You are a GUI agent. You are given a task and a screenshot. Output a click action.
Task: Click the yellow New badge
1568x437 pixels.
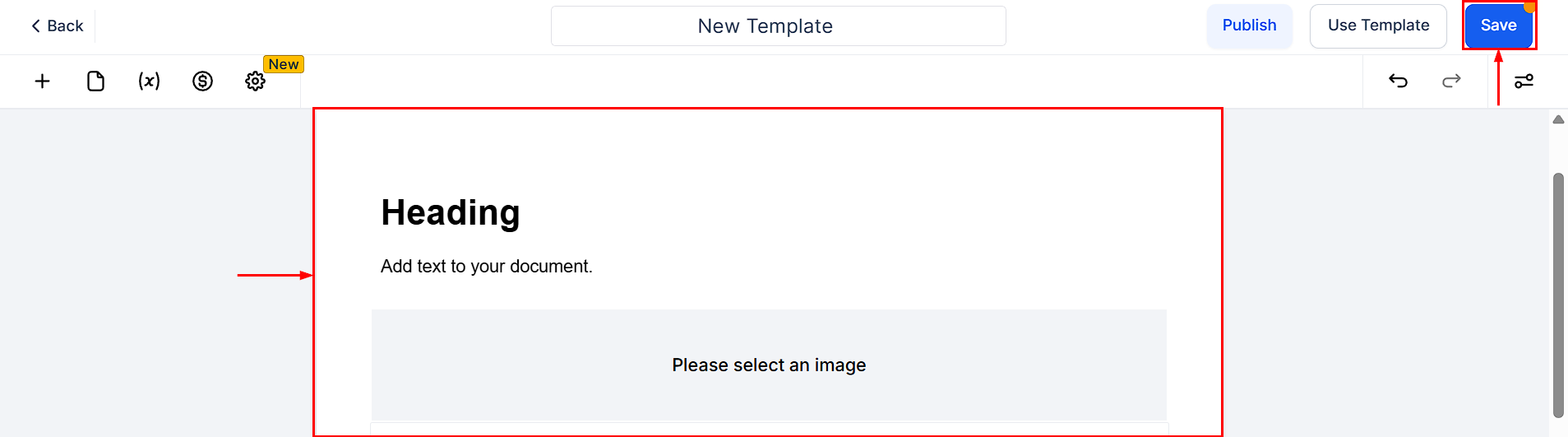tap(284, 64)
